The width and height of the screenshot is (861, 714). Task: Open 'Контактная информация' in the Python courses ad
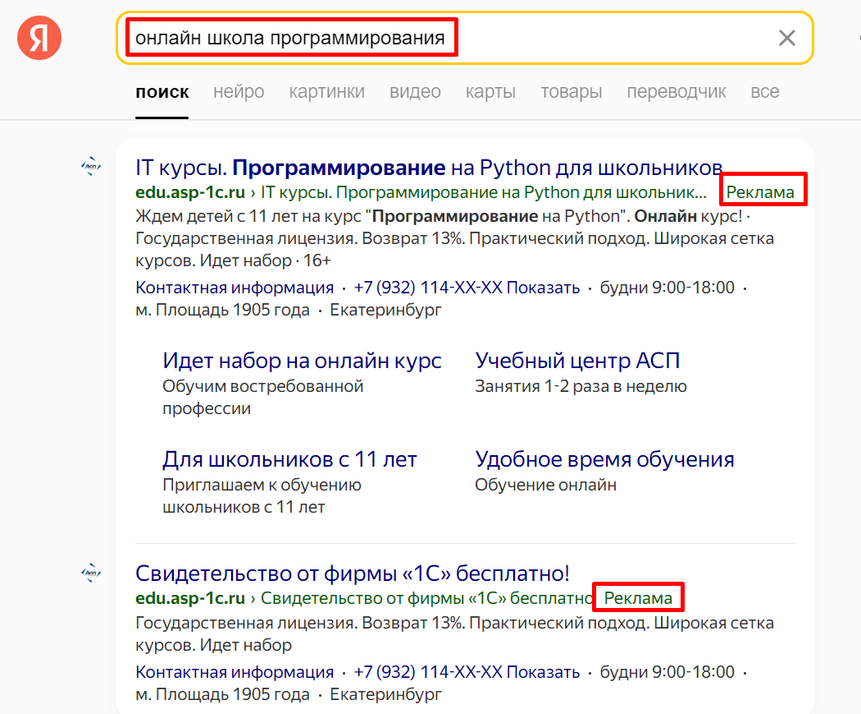234,287
